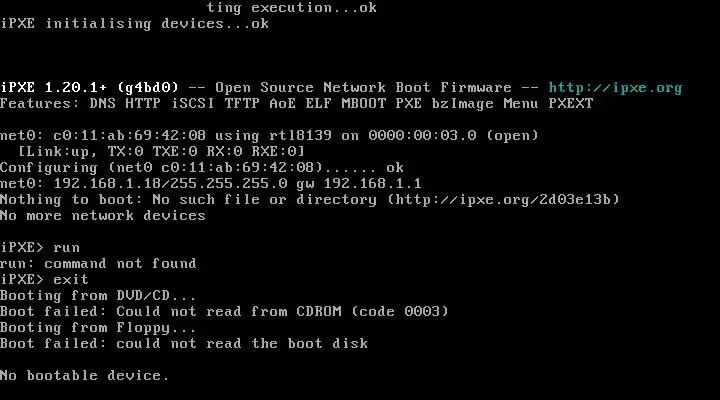Click the 'No bootable device.' message
The height and width of the screenshot is (400, 720).
click(x=85, y=376)
